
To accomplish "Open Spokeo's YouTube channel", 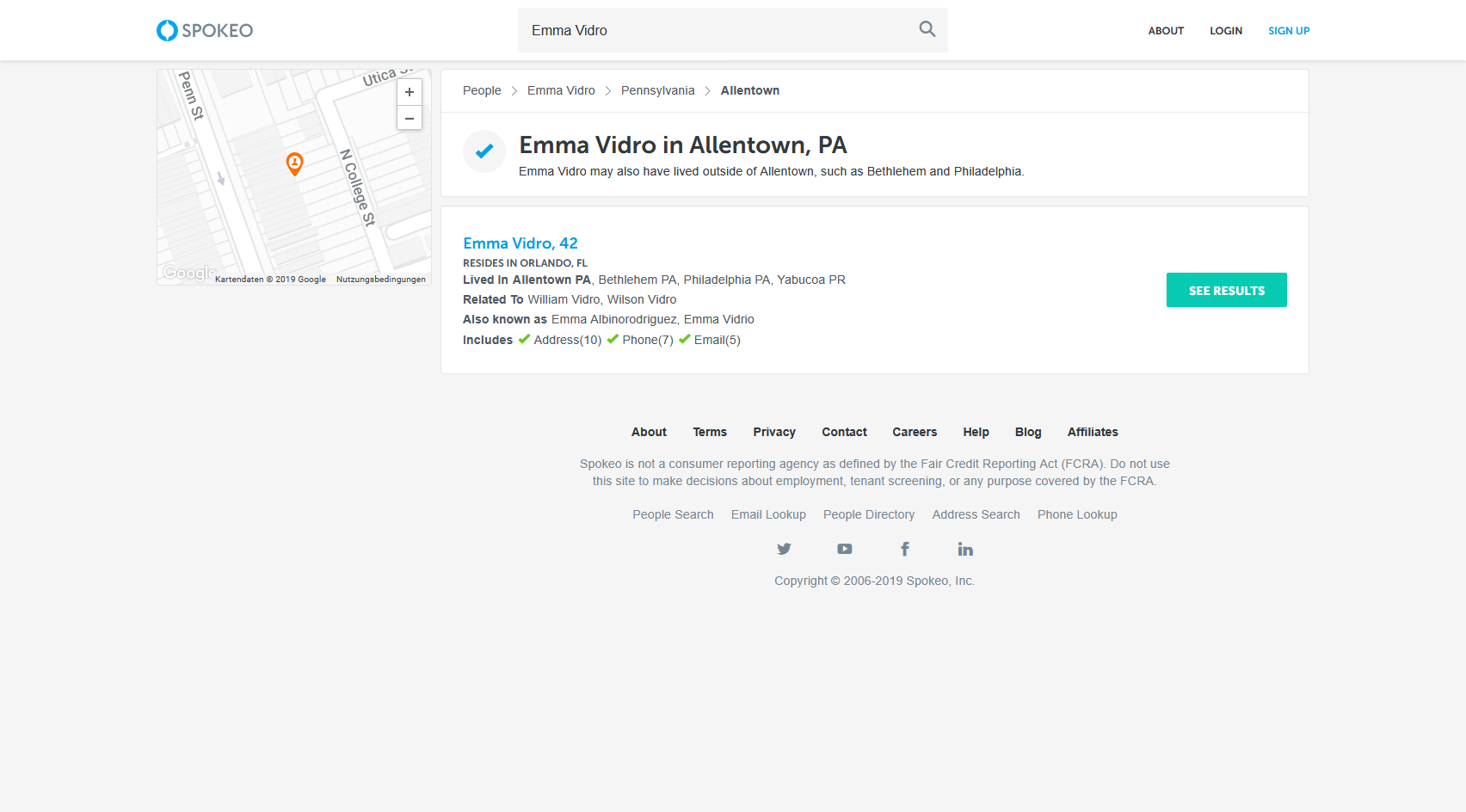I will pyautogui.click(x=845, y=549).
